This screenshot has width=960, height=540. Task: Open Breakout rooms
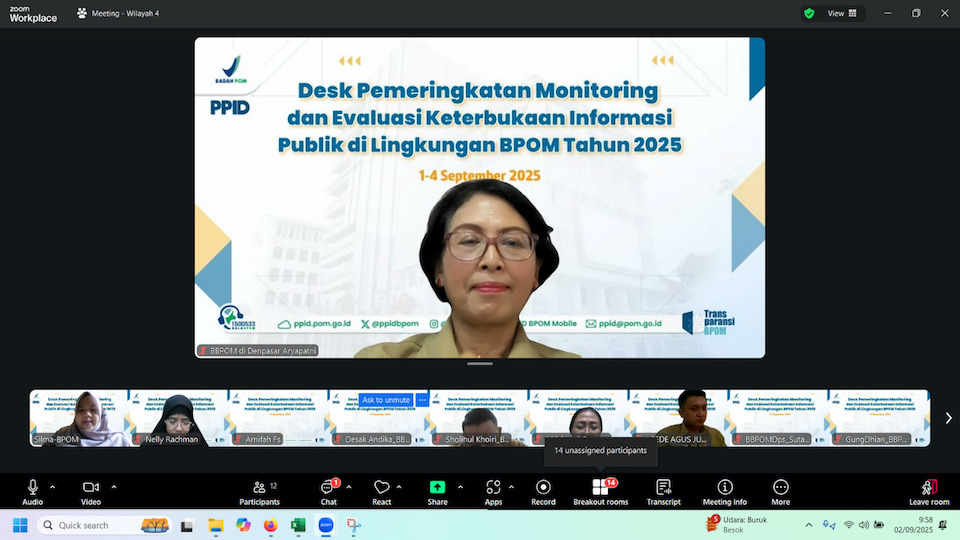(601, 492)
